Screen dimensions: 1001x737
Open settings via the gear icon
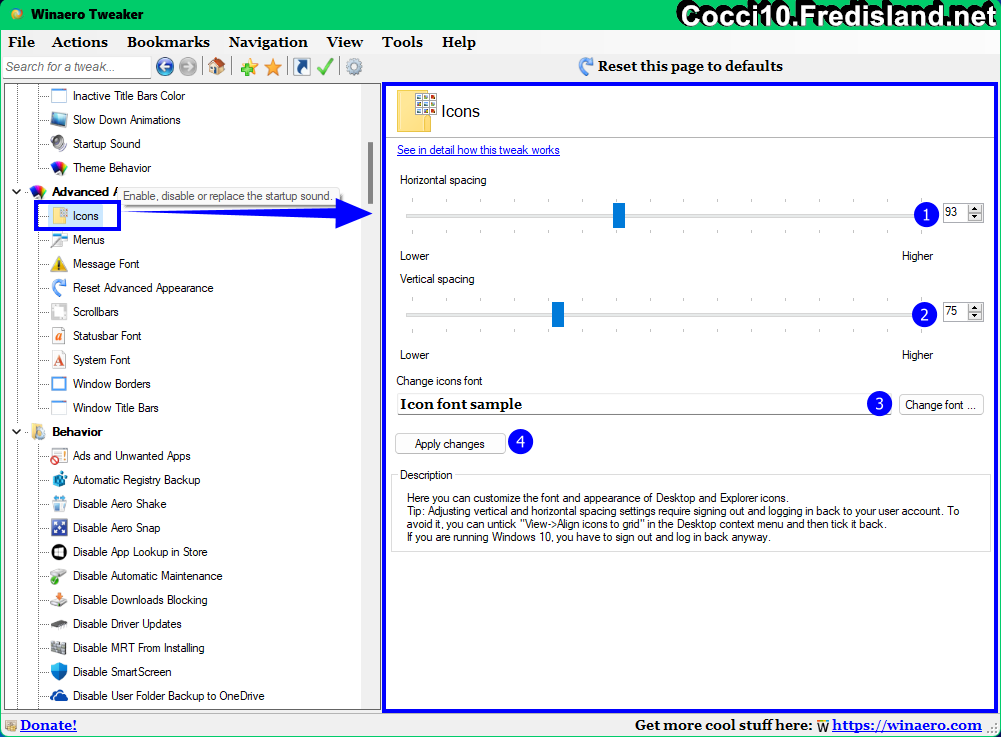pos(354,66)
